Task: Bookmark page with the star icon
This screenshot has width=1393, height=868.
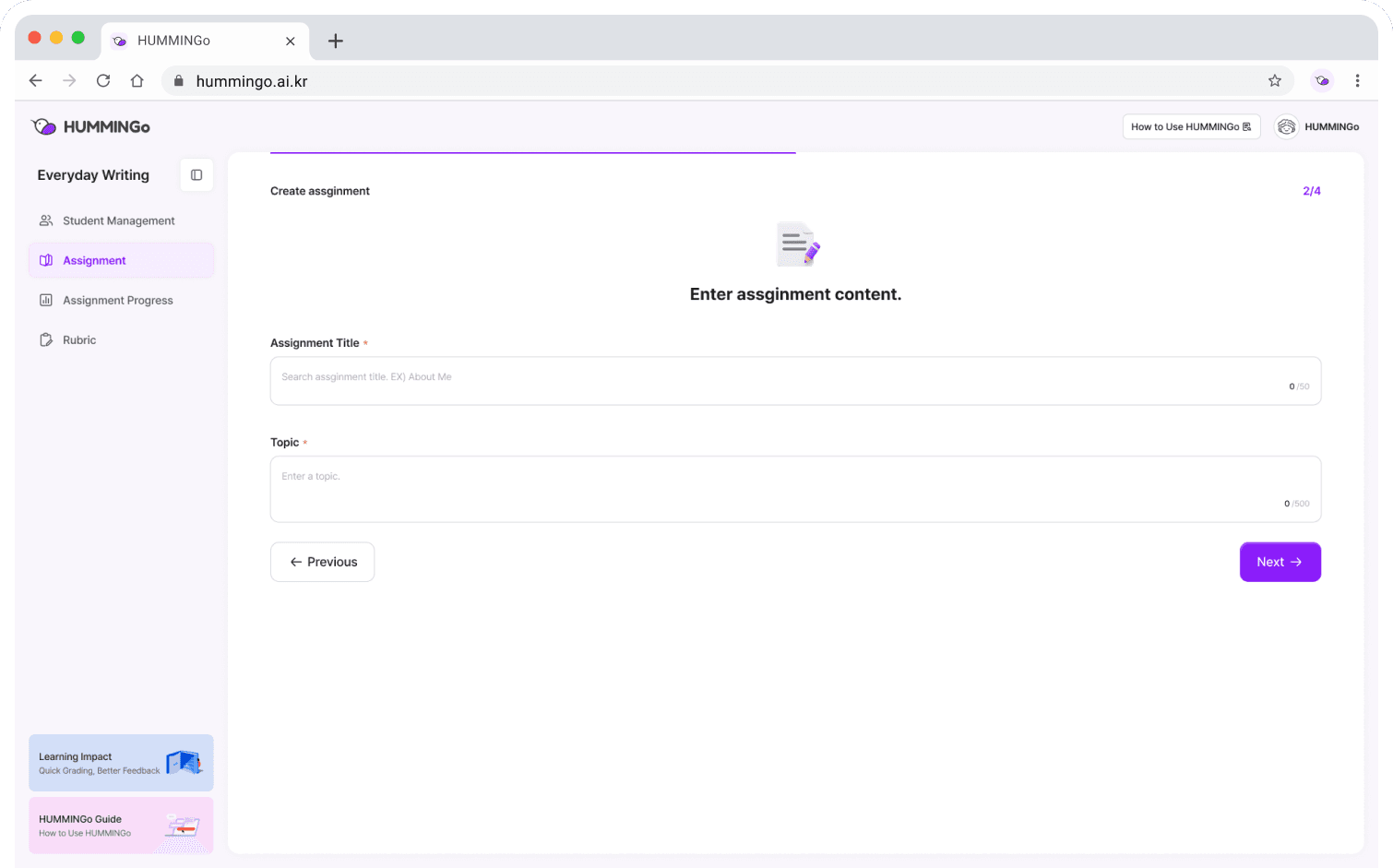Action: pos(1274,80)
